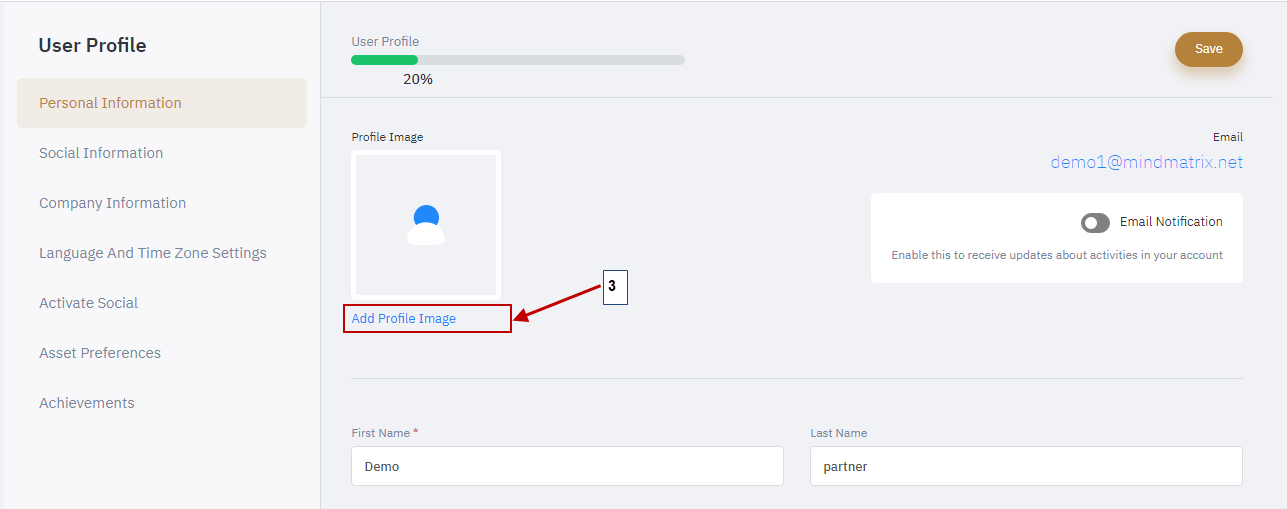The width and height of the screenshot is (1287, 509).
Task: Click the Email Notification label text
Action: click(x=1171, y=222)
